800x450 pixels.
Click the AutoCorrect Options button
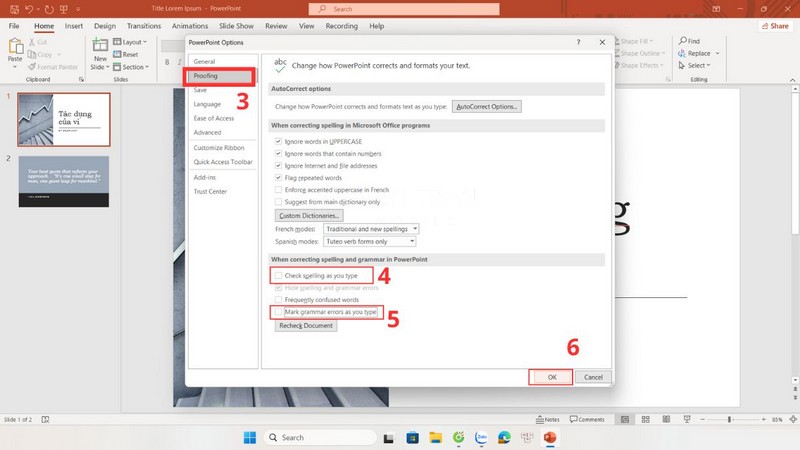click(x=487, y=106)
